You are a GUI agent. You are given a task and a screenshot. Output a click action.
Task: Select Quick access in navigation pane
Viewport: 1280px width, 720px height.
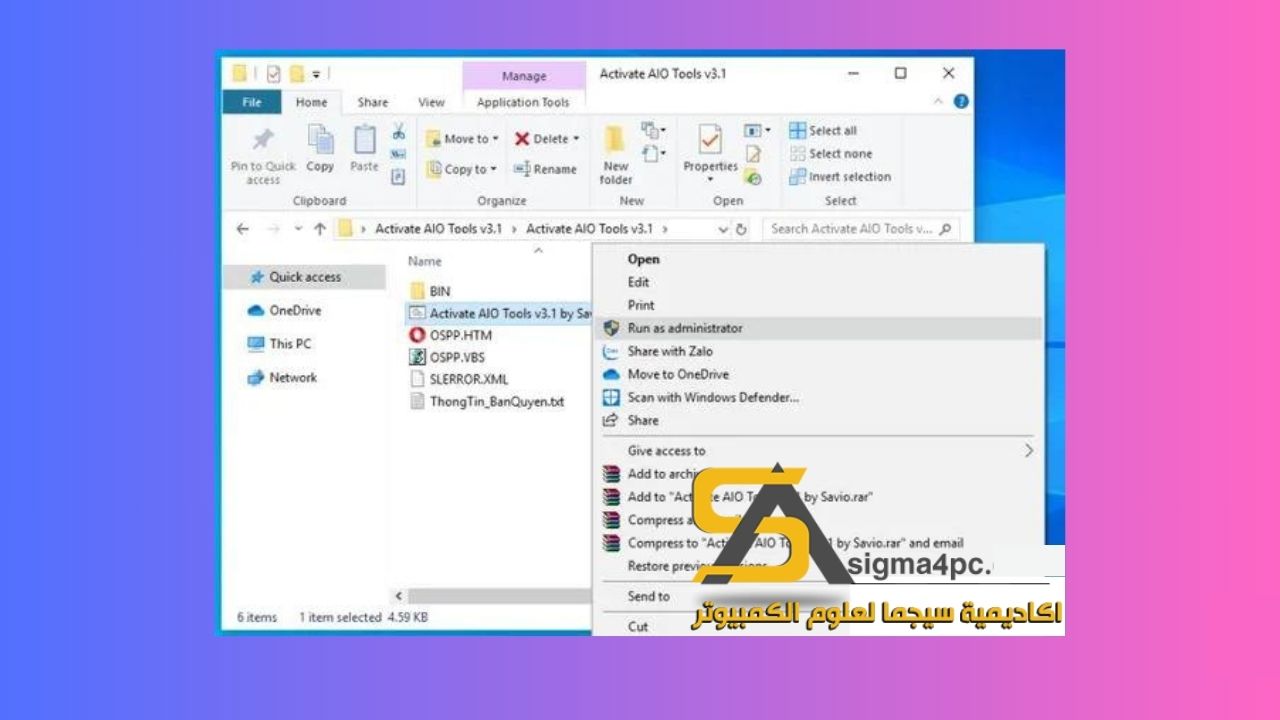coord(304,277)
